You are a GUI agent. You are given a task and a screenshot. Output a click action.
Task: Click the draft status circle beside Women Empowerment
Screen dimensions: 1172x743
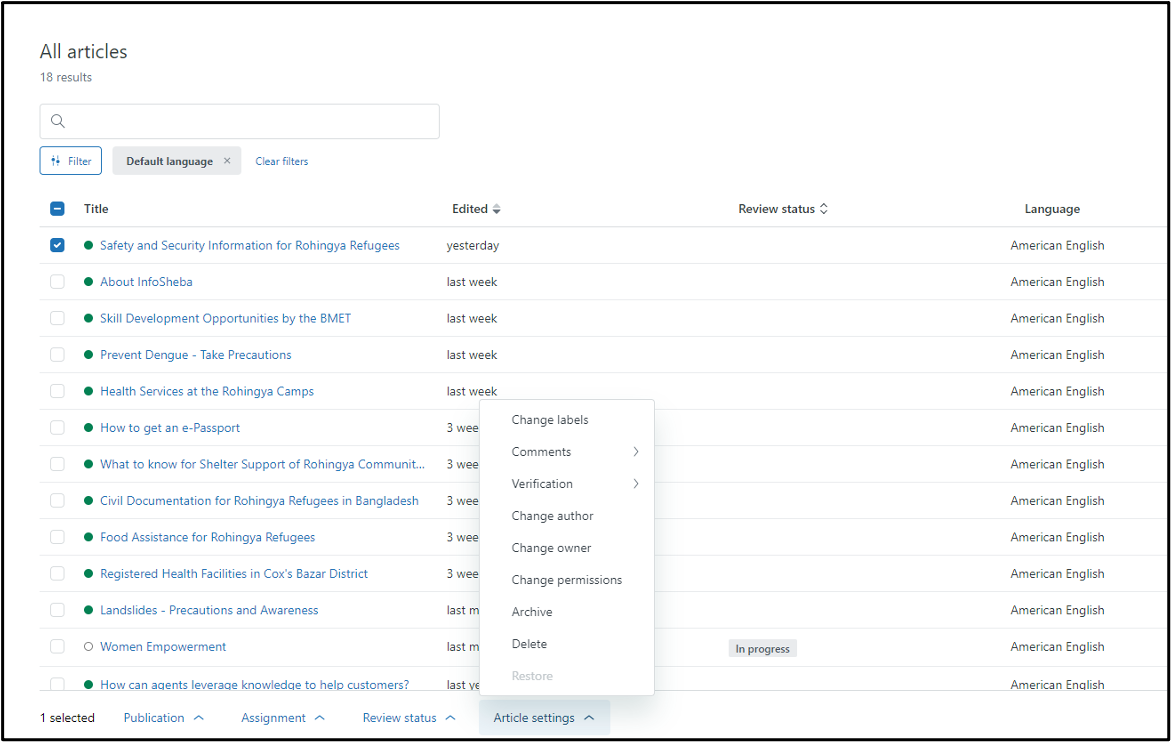(89, 647)
